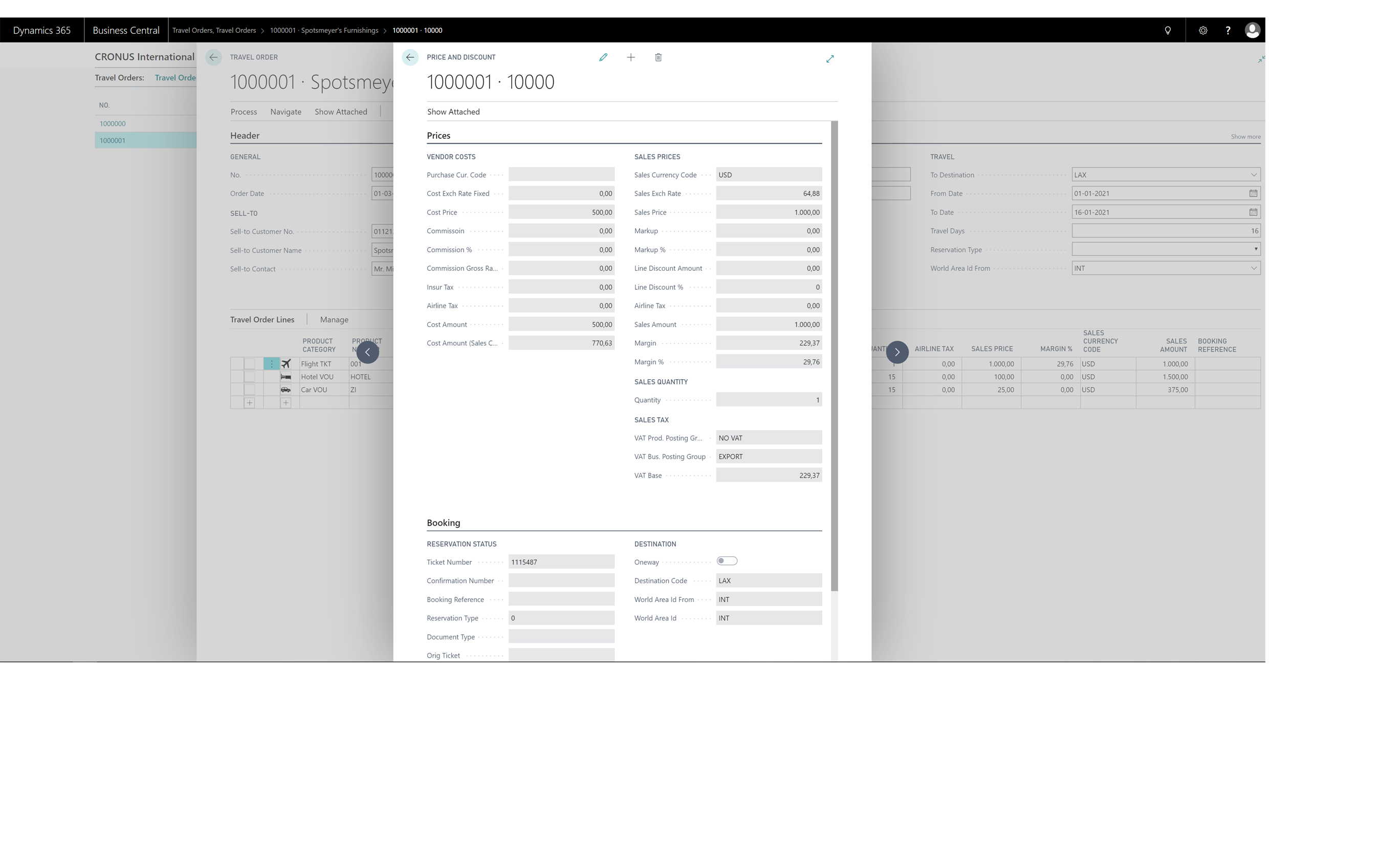Screen dimensions: 1400x842
Task: Click the back arrow on Travel Order page
Action: 213,57
